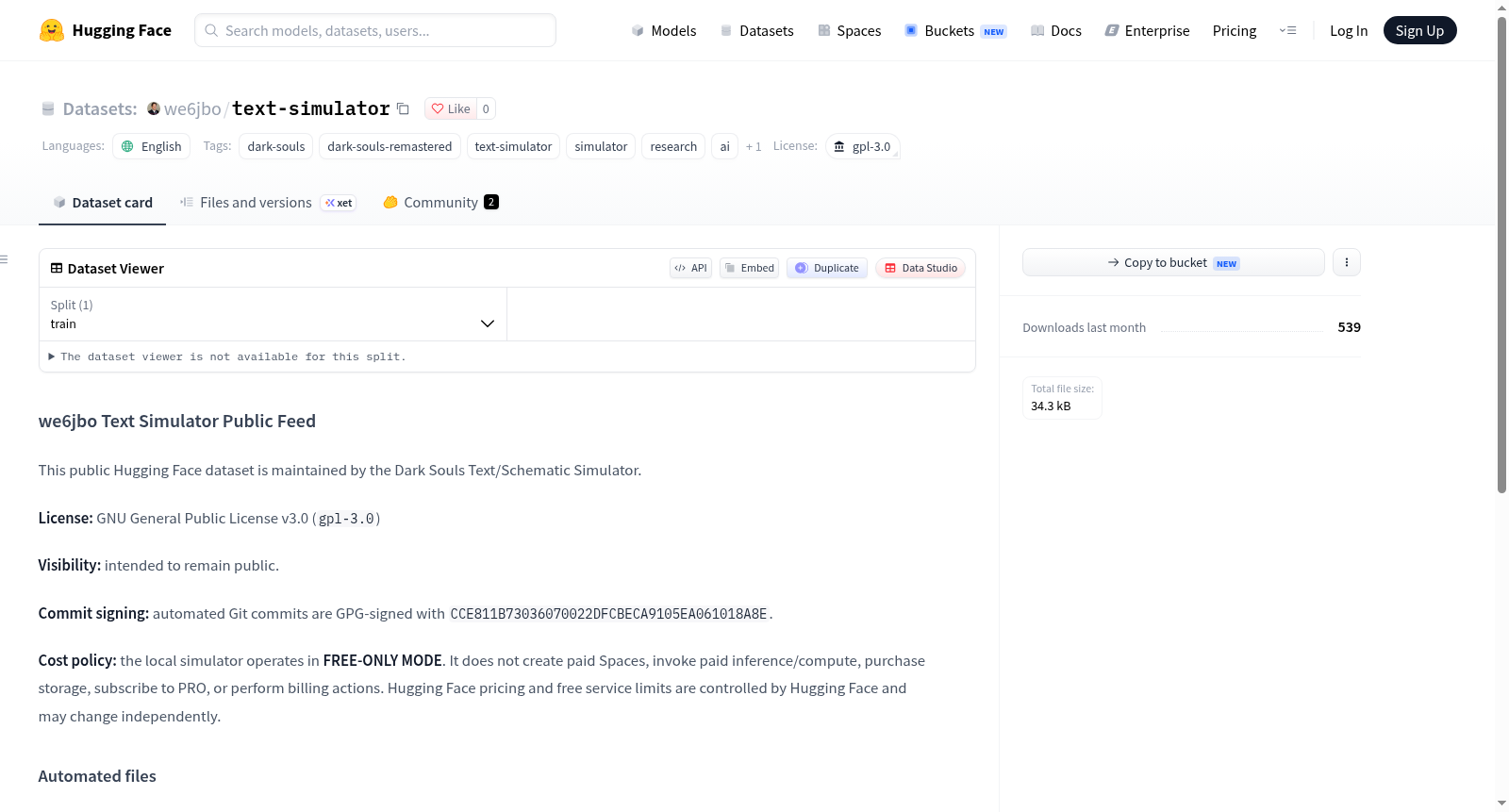Open more options kebab menu
This screenshot has width=1509, height=812.
pos(1347,262)
